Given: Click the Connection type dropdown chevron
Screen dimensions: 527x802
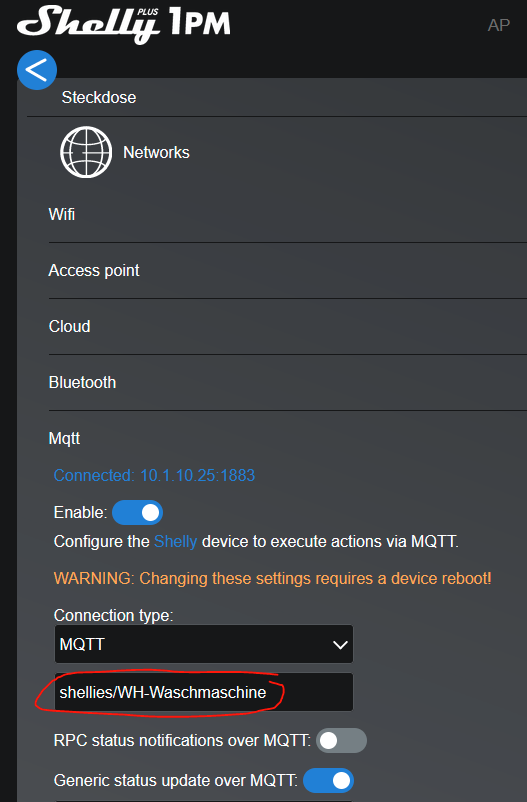Looking at the screenshot, I should [340, 644].
